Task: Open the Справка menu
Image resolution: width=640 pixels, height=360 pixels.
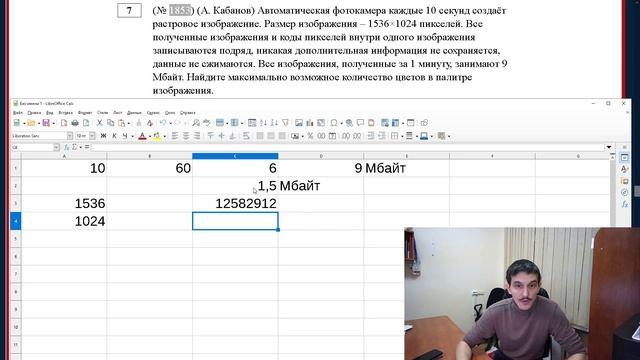Action: (x=188, y=113)
